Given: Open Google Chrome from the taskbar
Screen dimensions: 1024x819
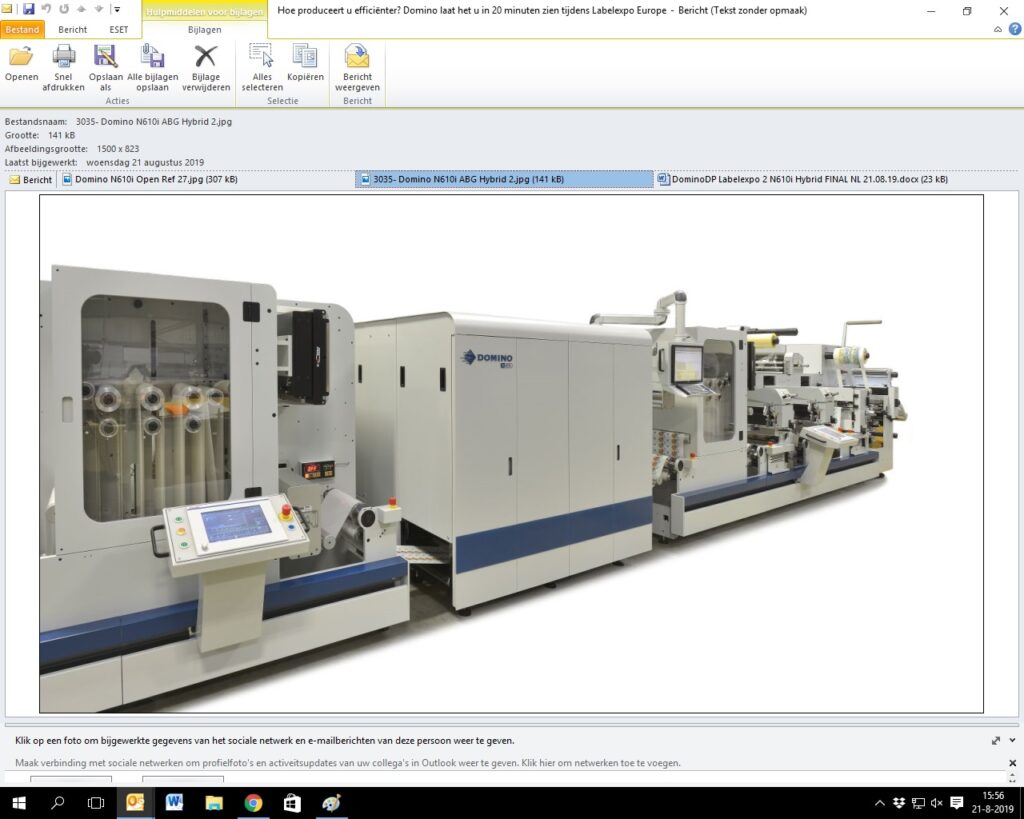Looking at the screenshot, I should (x=253, y=803).
